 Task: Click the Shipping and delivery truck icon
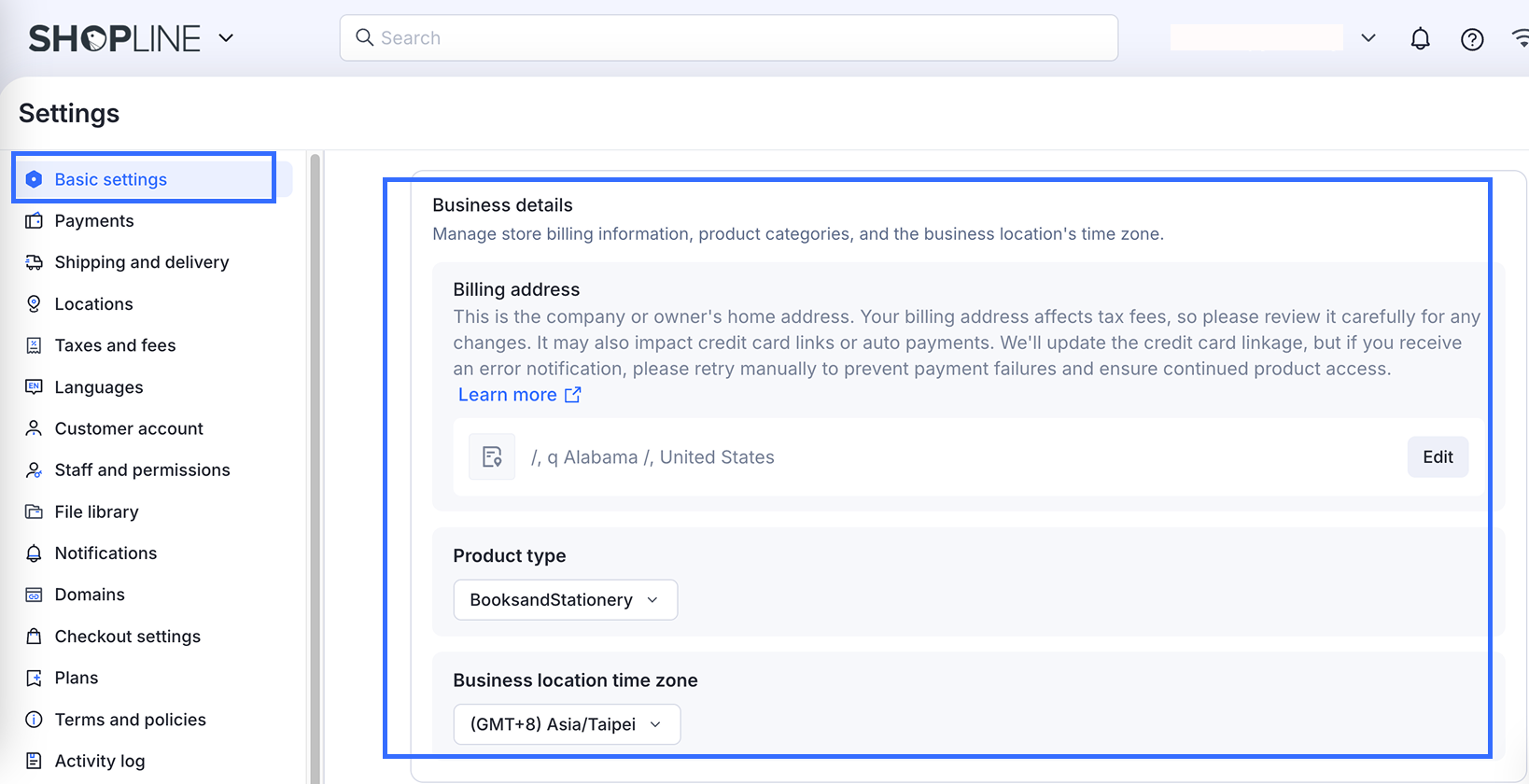34,262
